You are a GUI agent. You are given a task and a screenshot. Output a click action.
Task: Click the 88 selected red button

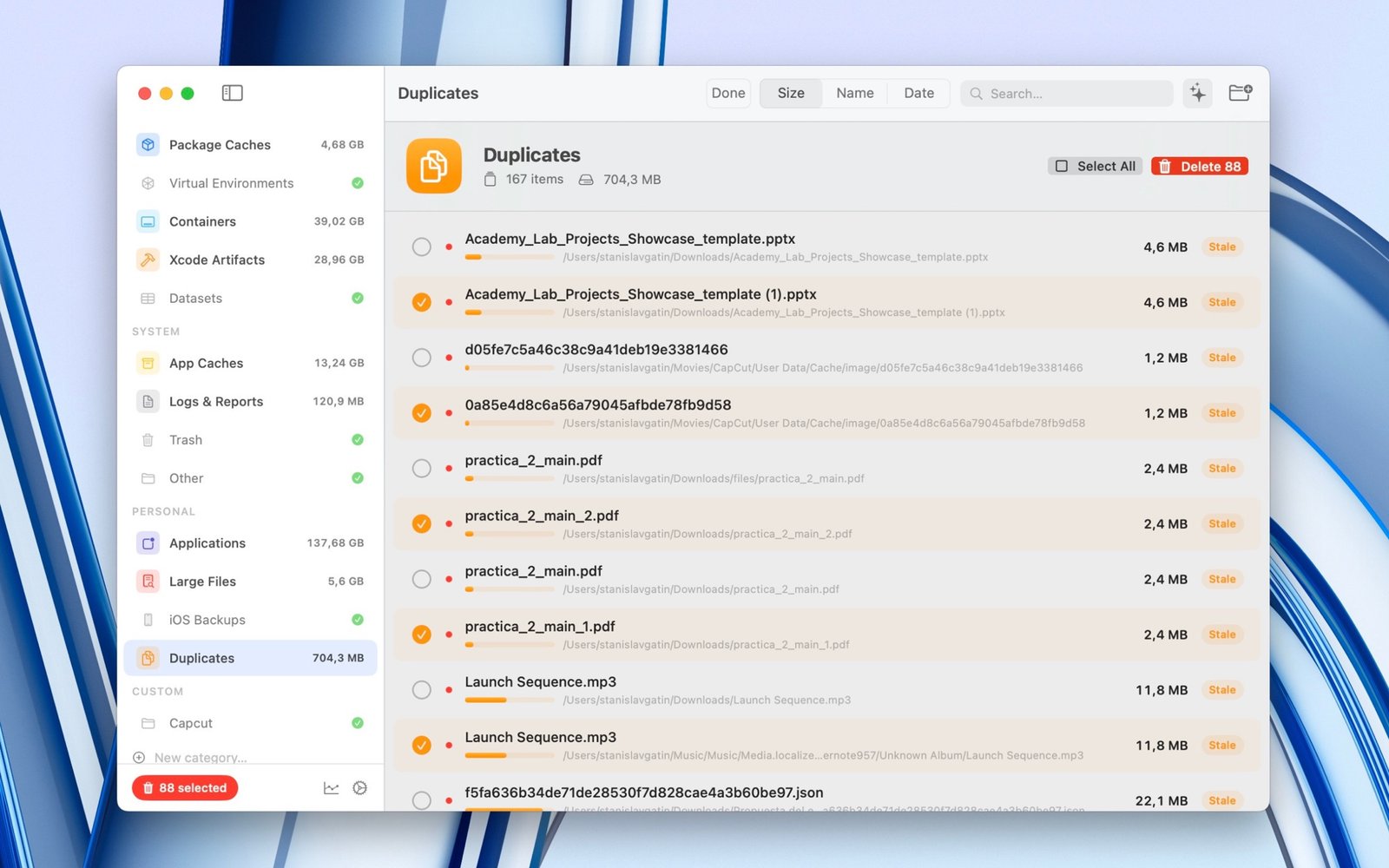(x=185, y=788)
